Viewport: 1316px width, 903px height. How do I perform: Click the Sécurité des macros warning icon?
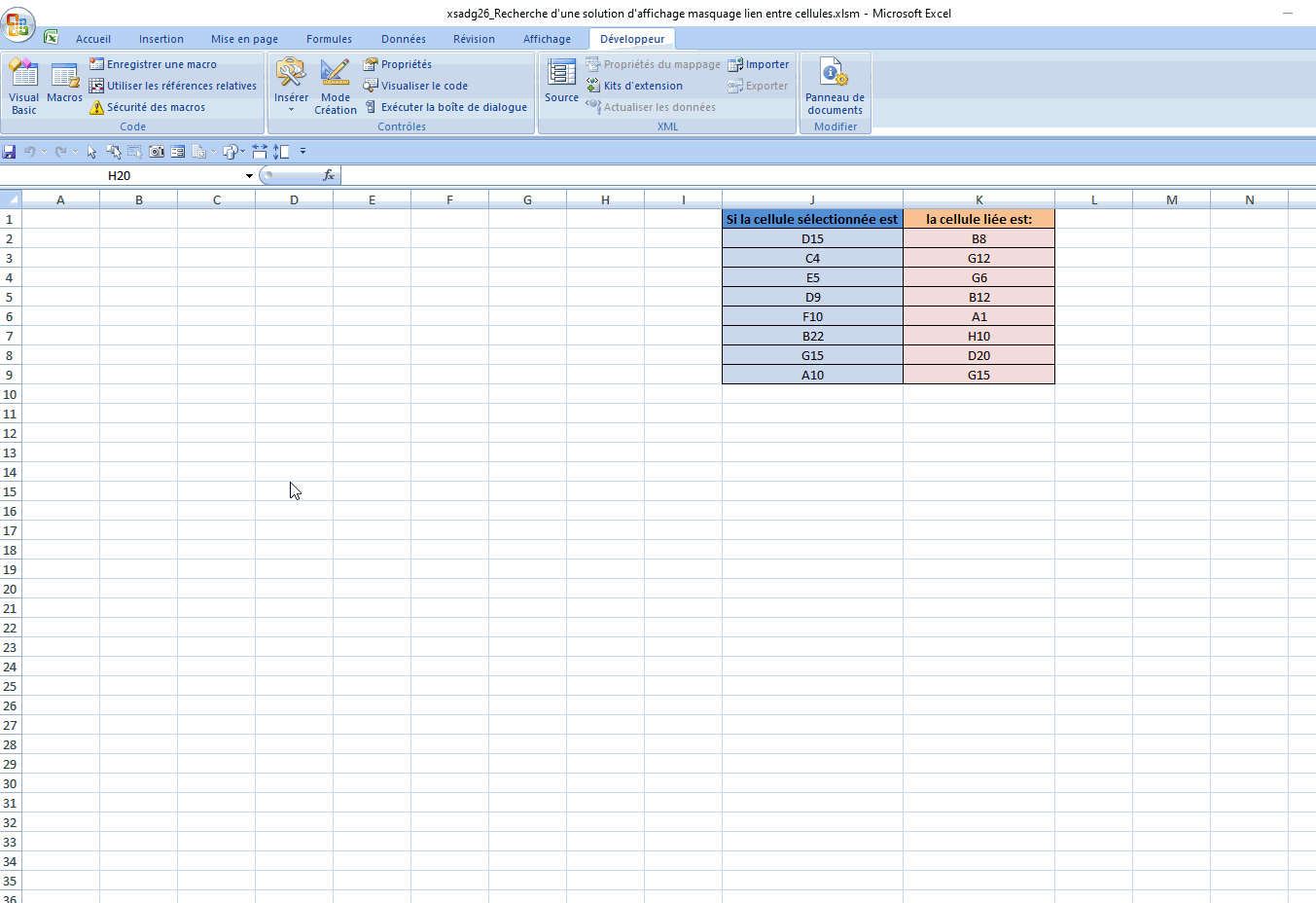click(96, 107)
